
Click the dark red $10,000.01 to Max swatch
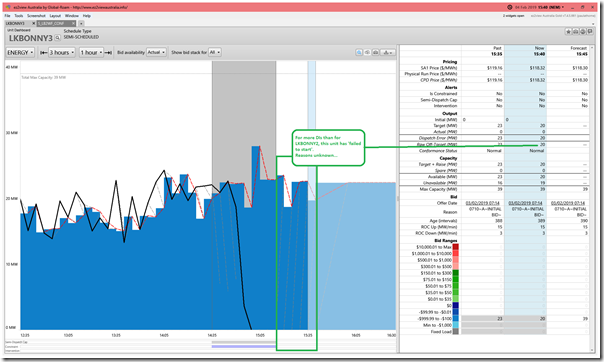(455, 247)
